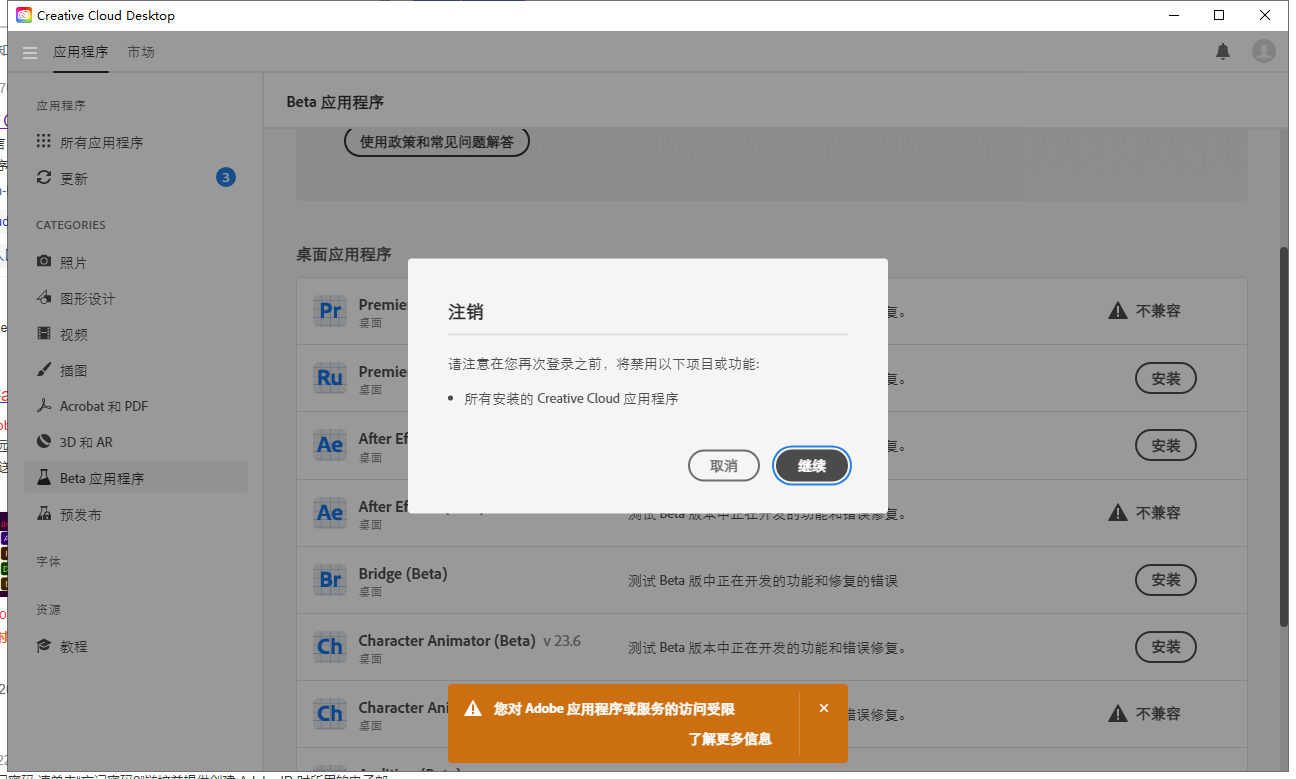This screenshot has width=1296, height=779.
Task: Click the vertical scrollbar of app list
Action: tap(1284, 435)
